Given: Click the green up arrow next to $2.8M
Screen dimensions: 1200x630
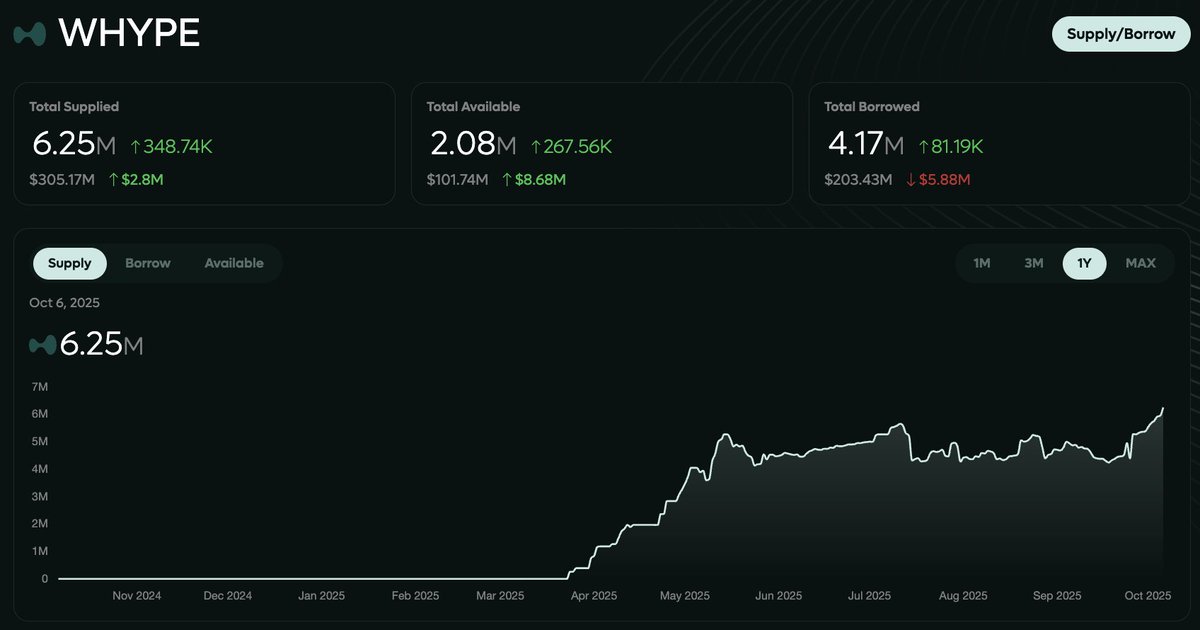Looking at the screenshot, I should pos(113,180).
